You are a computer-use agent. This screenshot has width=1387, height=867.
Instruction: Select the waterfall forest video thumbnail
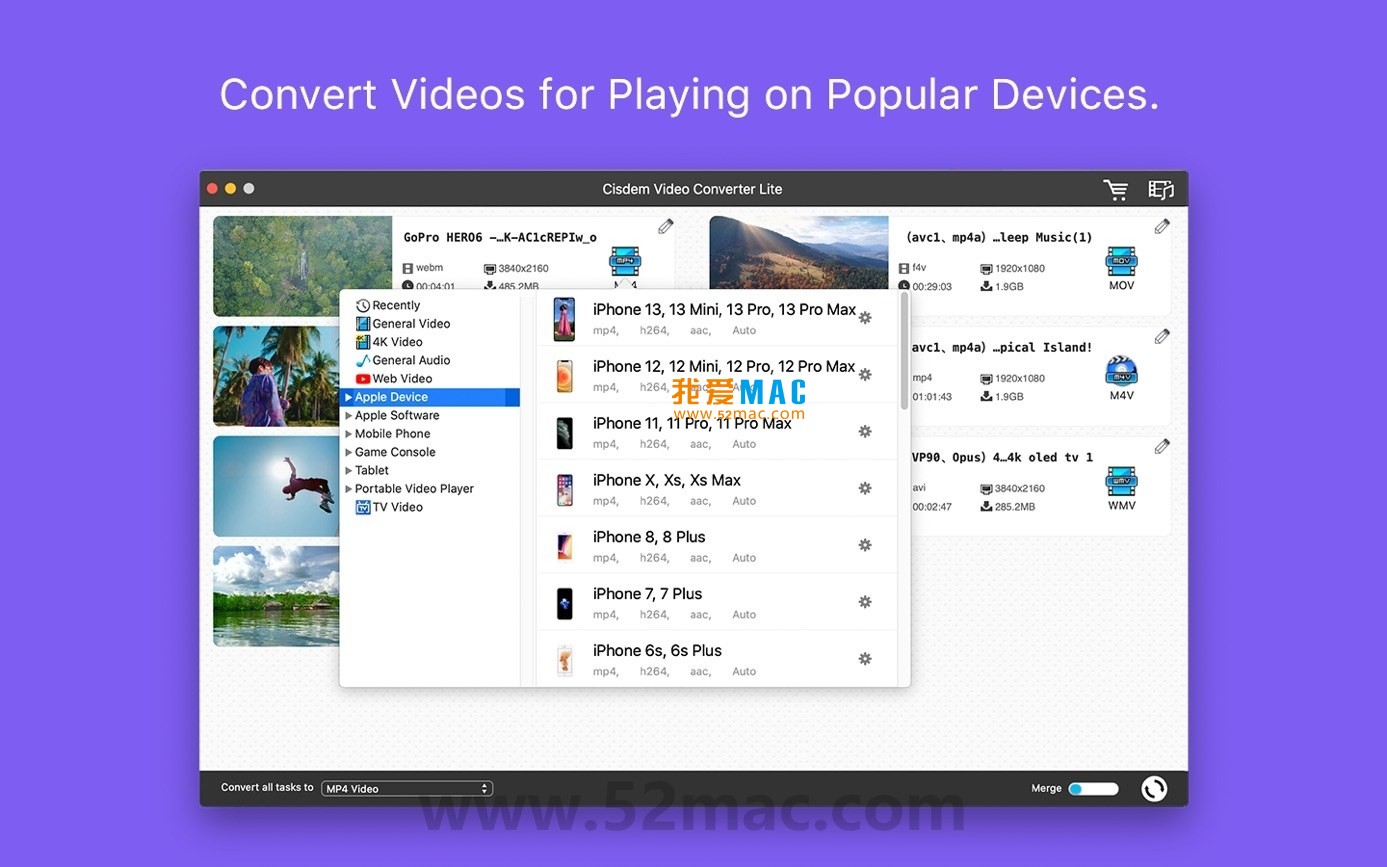[x=302, y=266]
